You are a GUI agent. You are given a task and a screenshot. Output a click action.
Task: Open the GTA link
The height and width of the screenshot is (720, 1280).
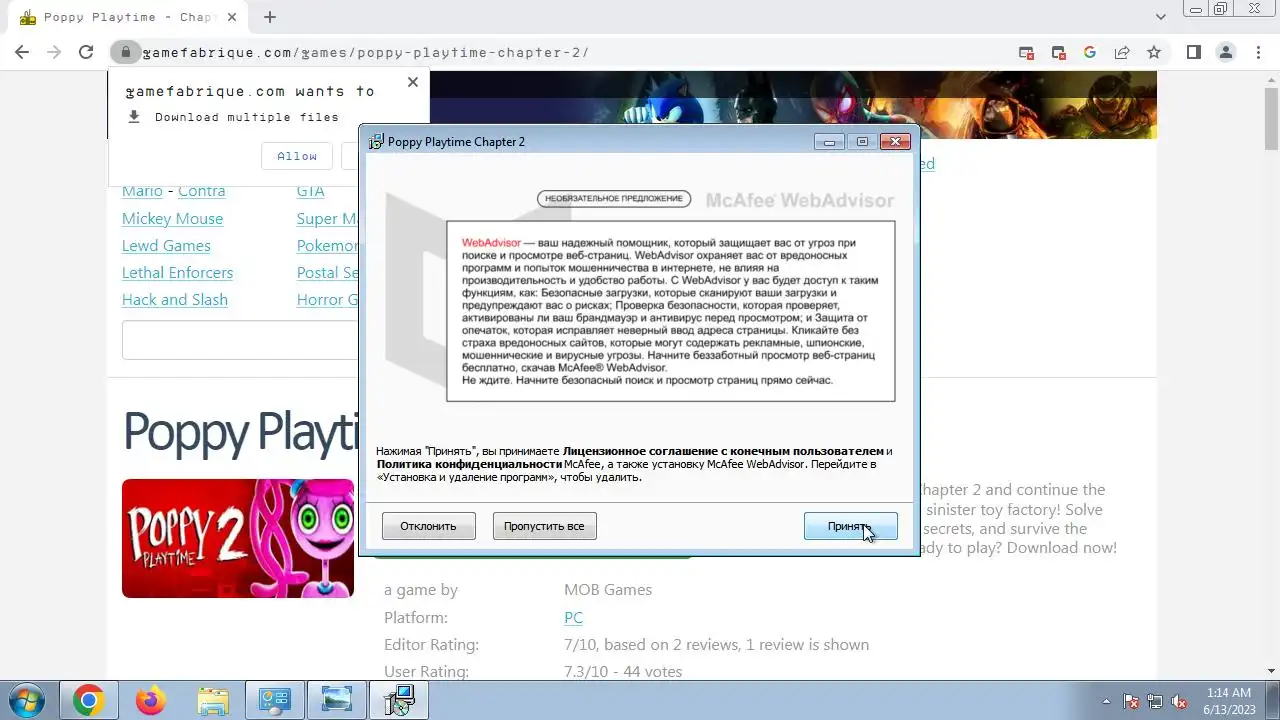tap(310, 191)
